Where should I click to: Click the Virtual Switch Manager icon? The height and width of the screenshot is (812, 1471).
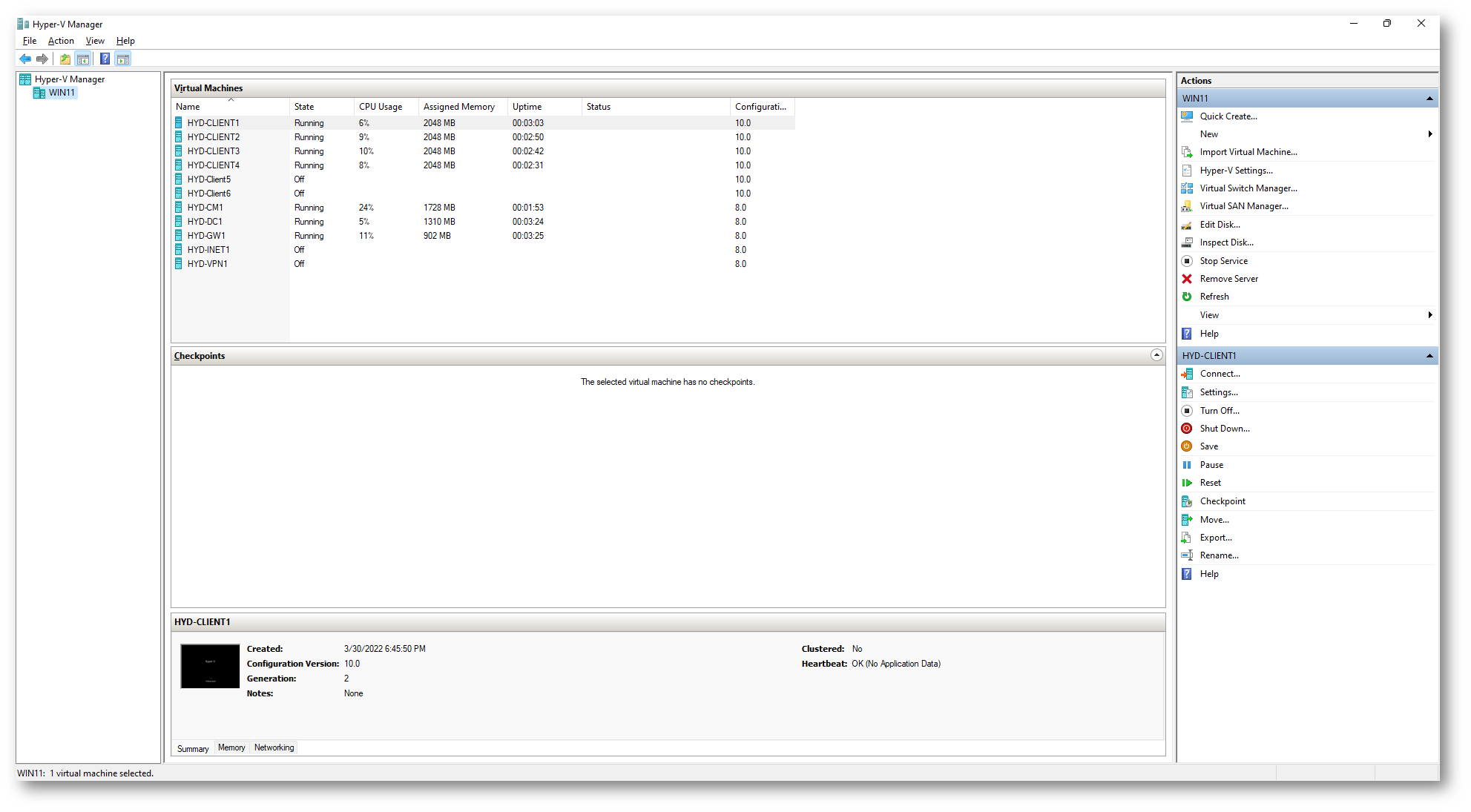[1187, 188]
